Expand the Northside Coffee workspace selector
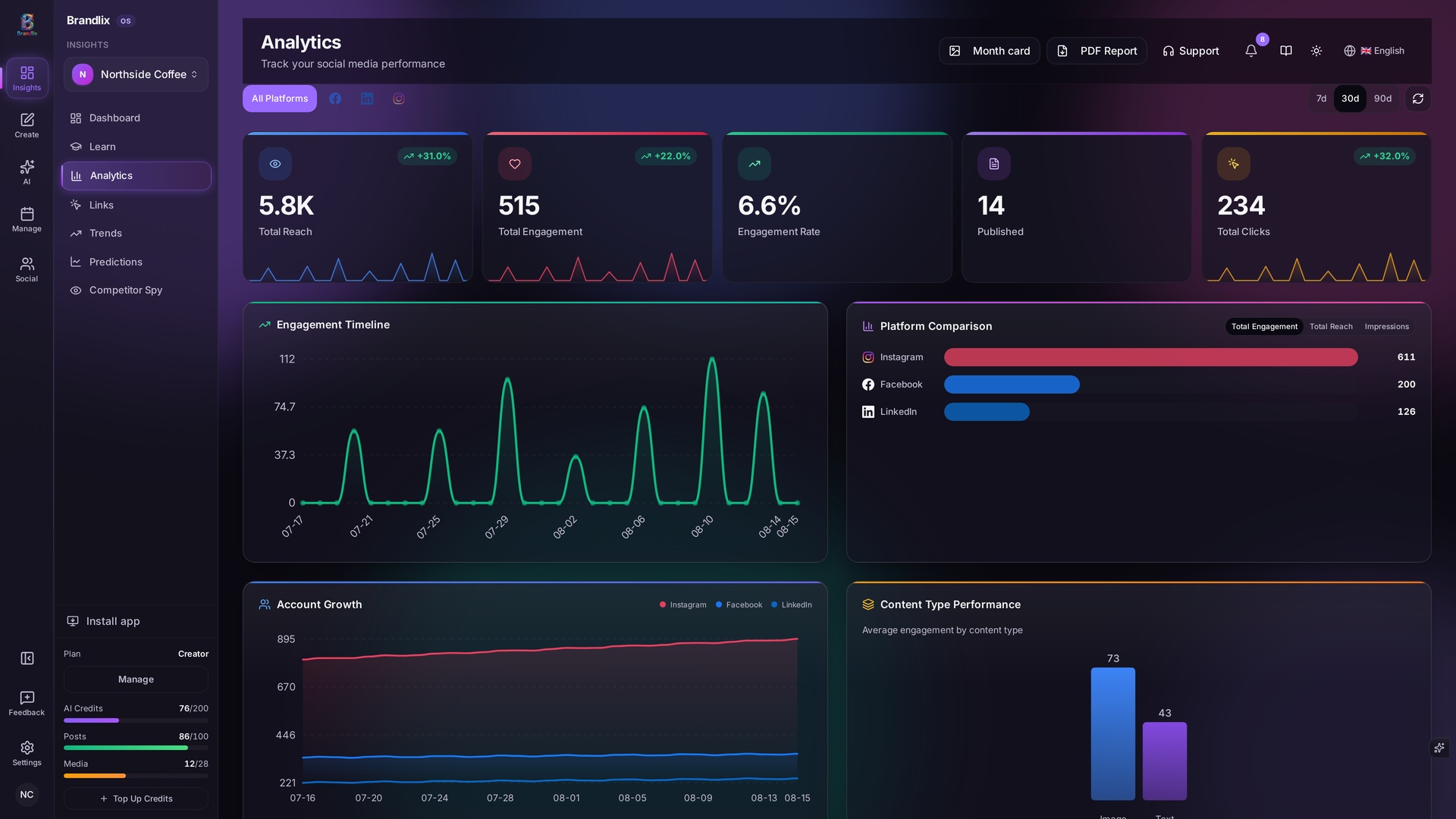Screen dimensions: 1456x819 pos(136,74)
